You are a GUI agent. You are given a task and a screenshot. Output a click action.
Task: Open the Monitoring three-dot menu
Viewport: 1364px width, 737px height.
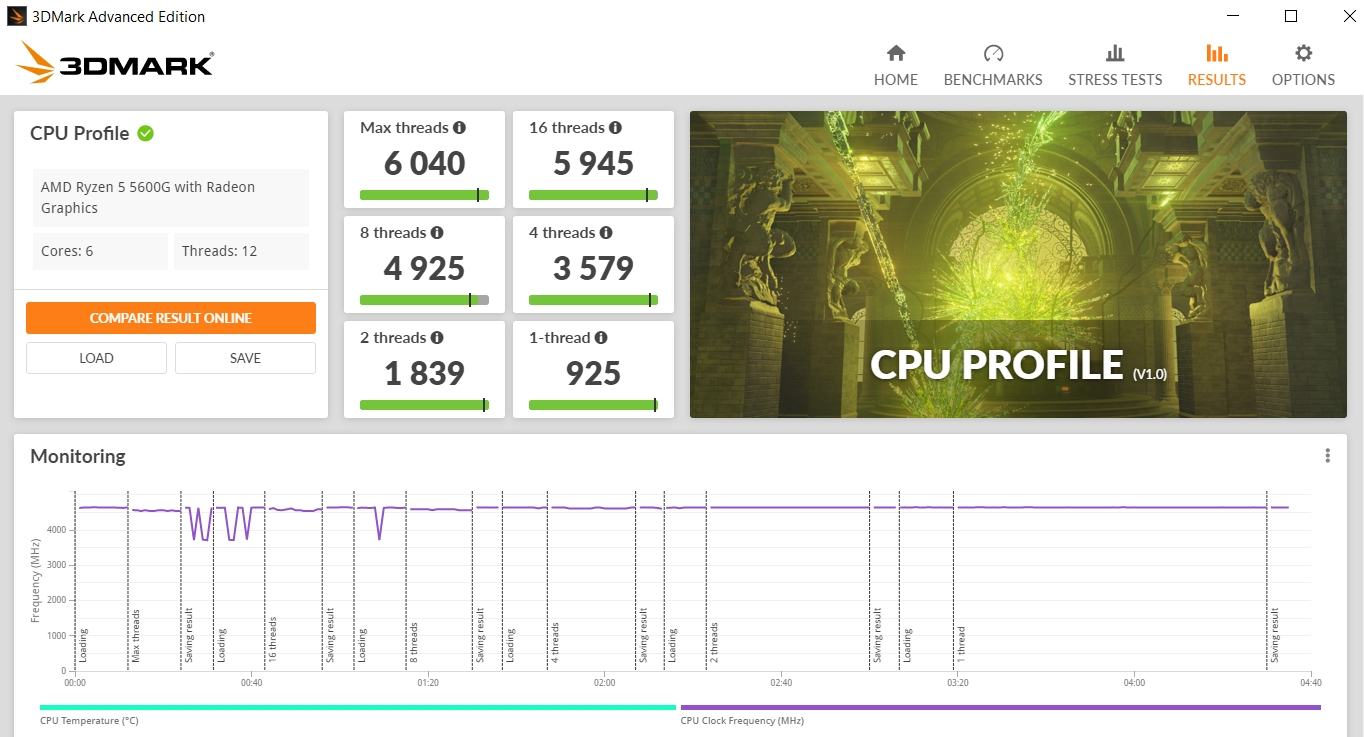1327,456
